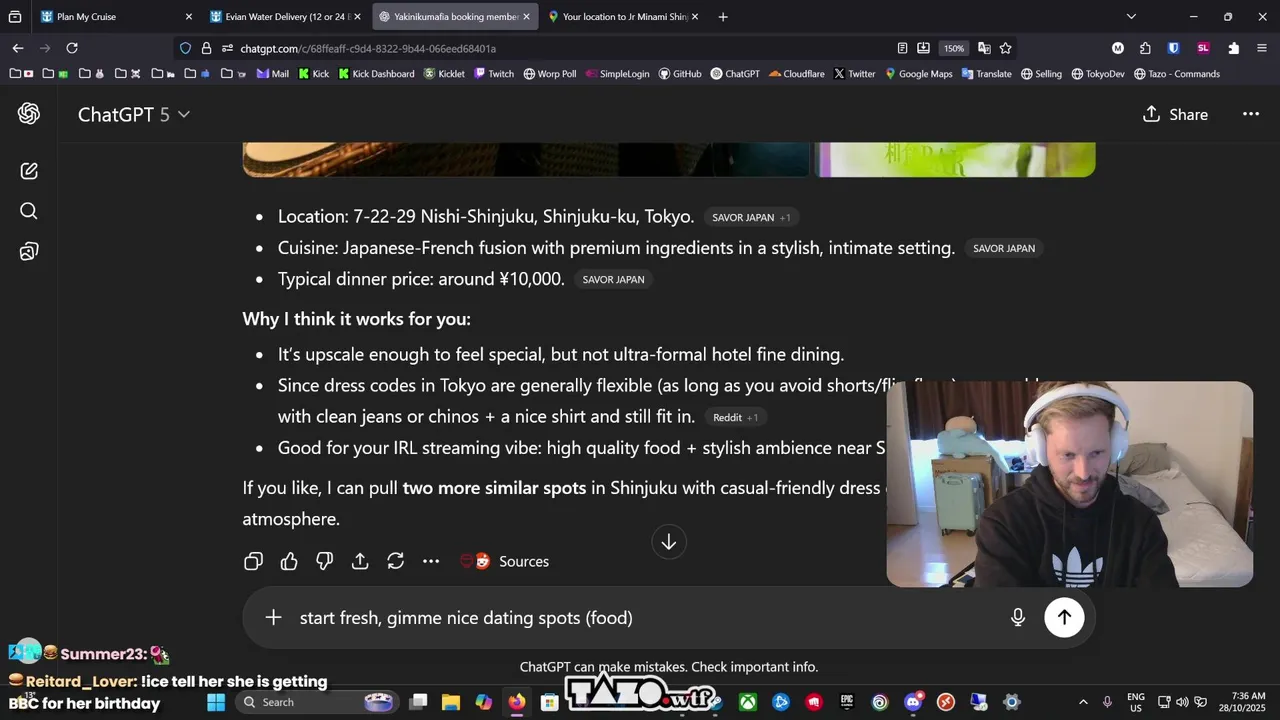Open the Tazo - Commands bookmark
The height and width of the screenshot is (720, 1280).
(x=1177, y=74)
